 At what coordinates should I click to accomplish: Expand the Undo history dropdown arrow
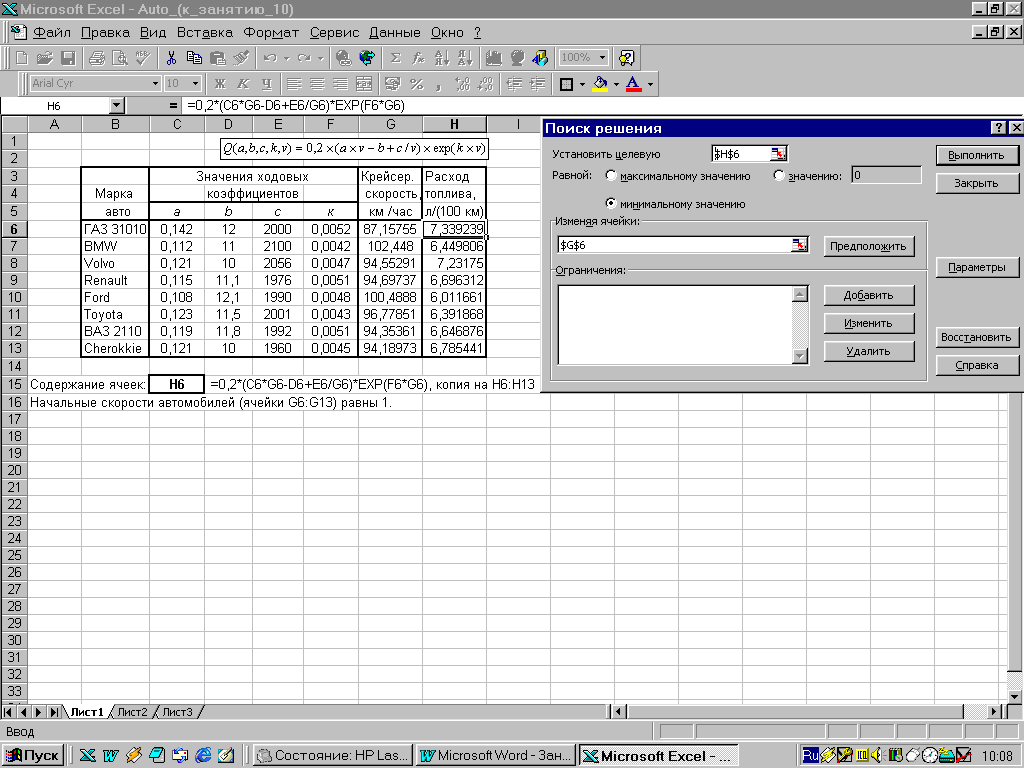(x=286, y=58)
